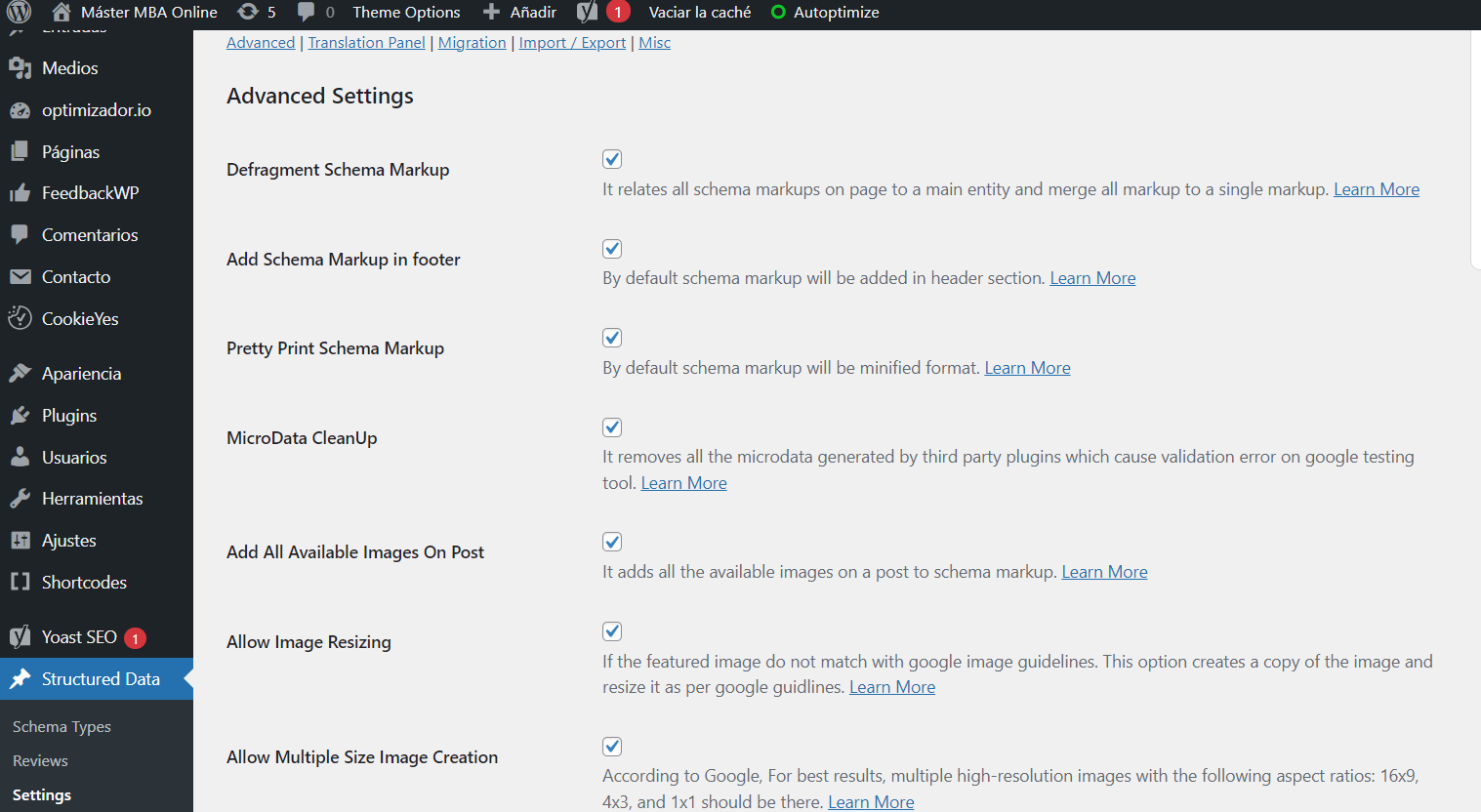Click the Shortcodes brackets icon
The width and height of the screenshot is (1481, 812).
[20, 583]
